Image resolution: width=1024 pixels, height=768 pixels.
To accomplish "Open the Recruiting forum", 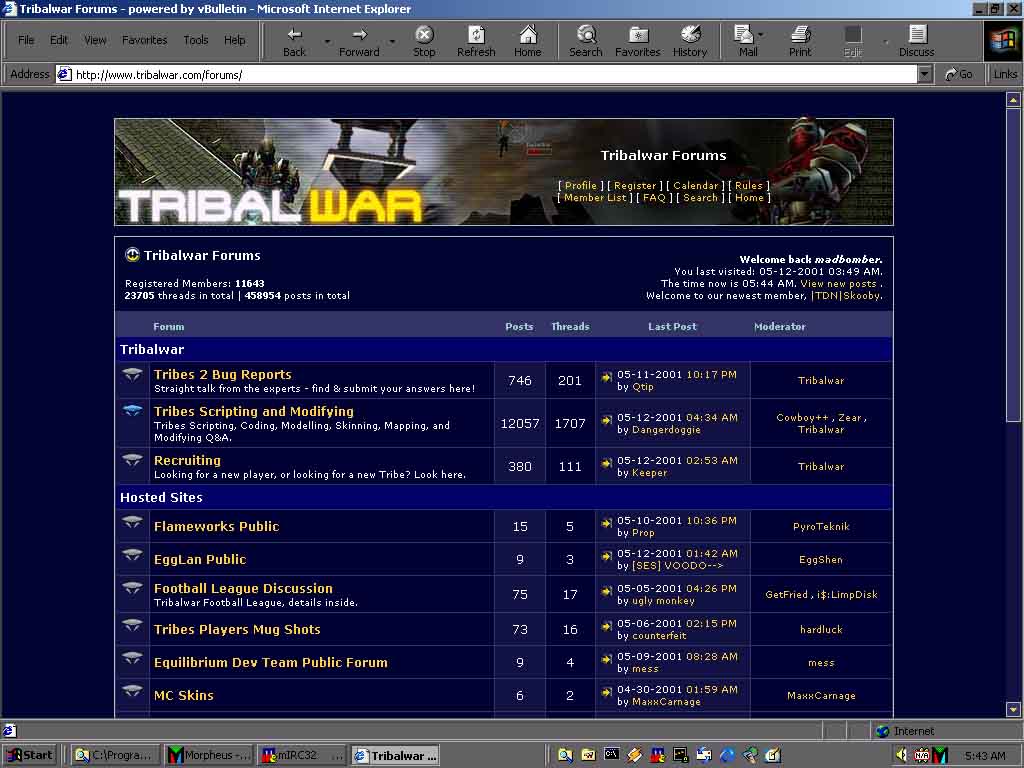I will point(187,460).
